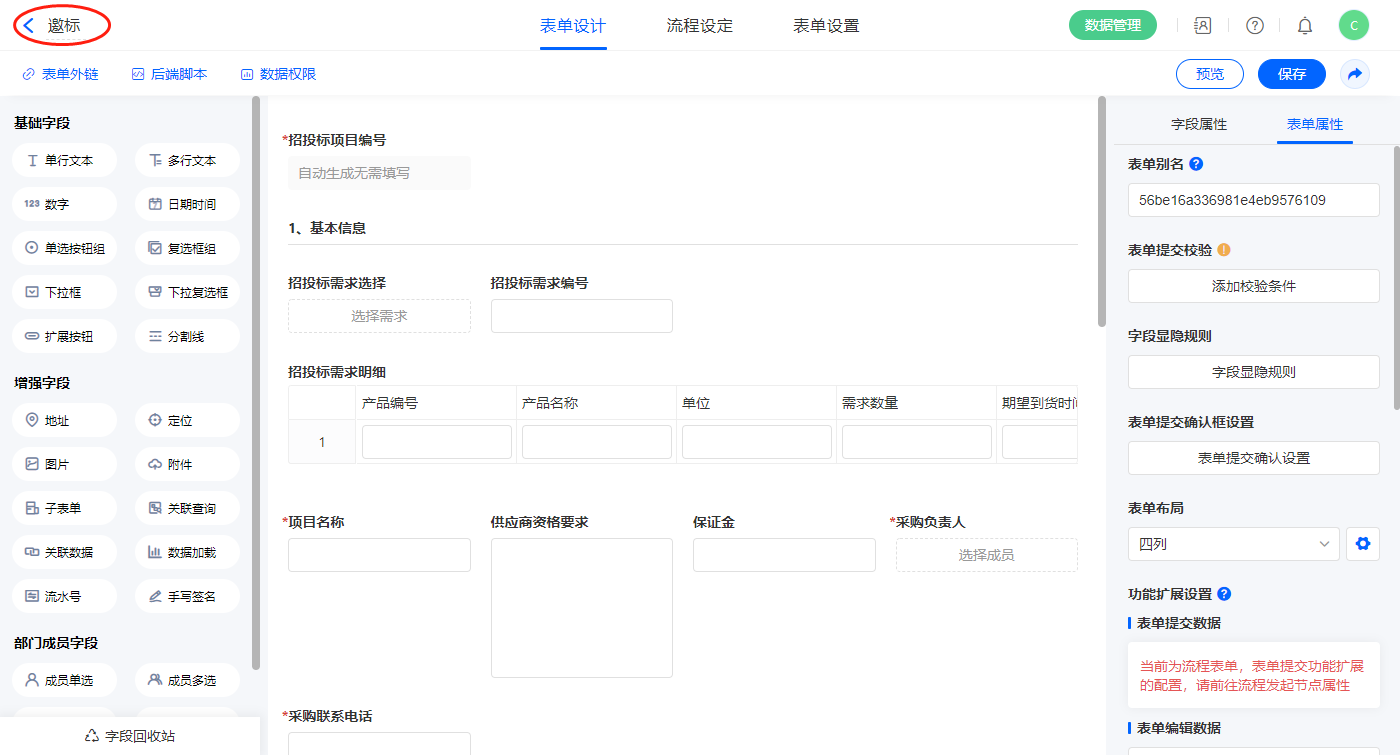Open the notification bell icon

tap(1304, 26)
